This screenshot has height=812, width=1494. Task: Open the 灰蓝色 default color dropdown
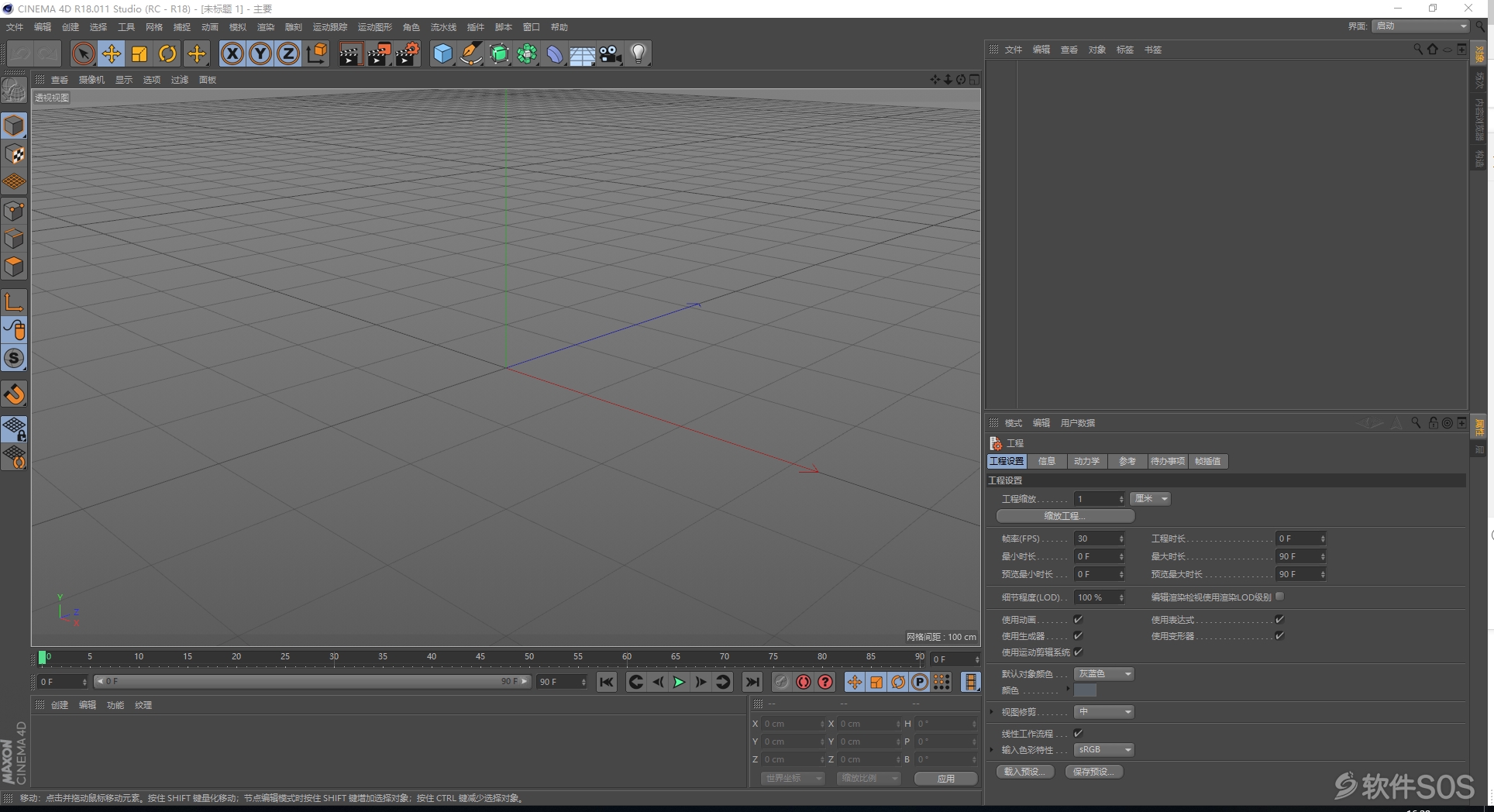(1104, 674)
